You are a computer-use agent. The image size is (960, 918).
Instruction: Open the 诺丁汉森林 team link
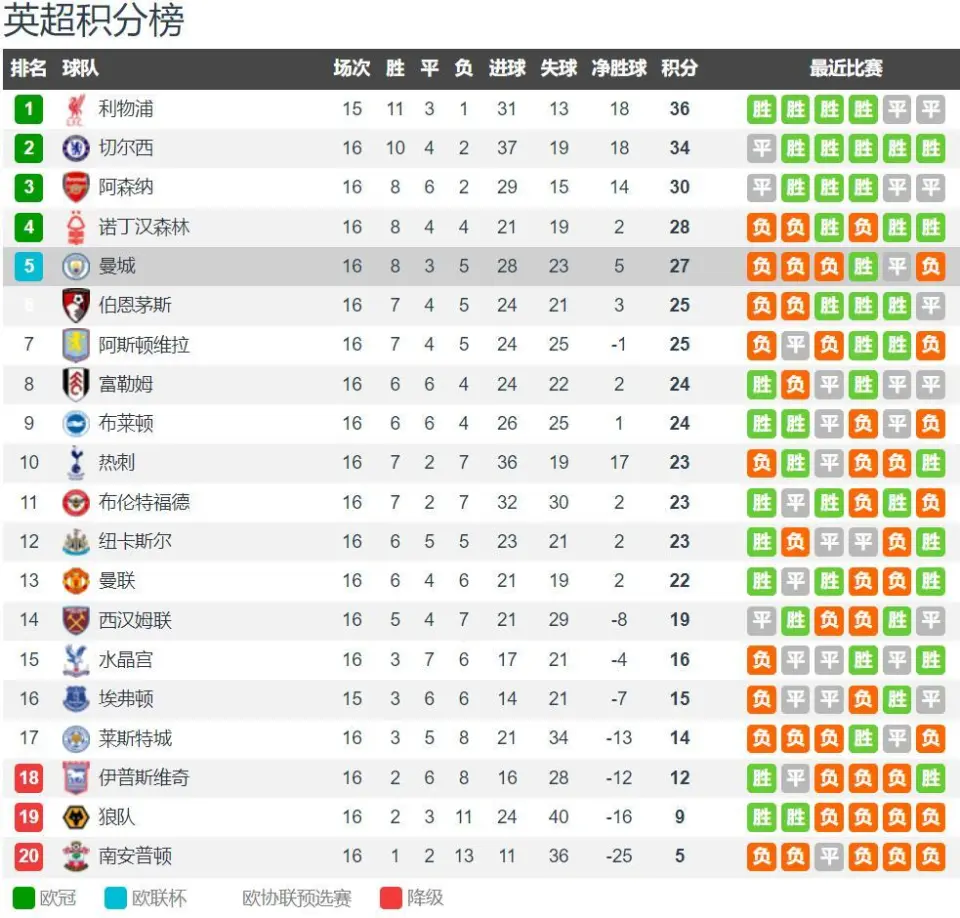(x=144, y=227)
